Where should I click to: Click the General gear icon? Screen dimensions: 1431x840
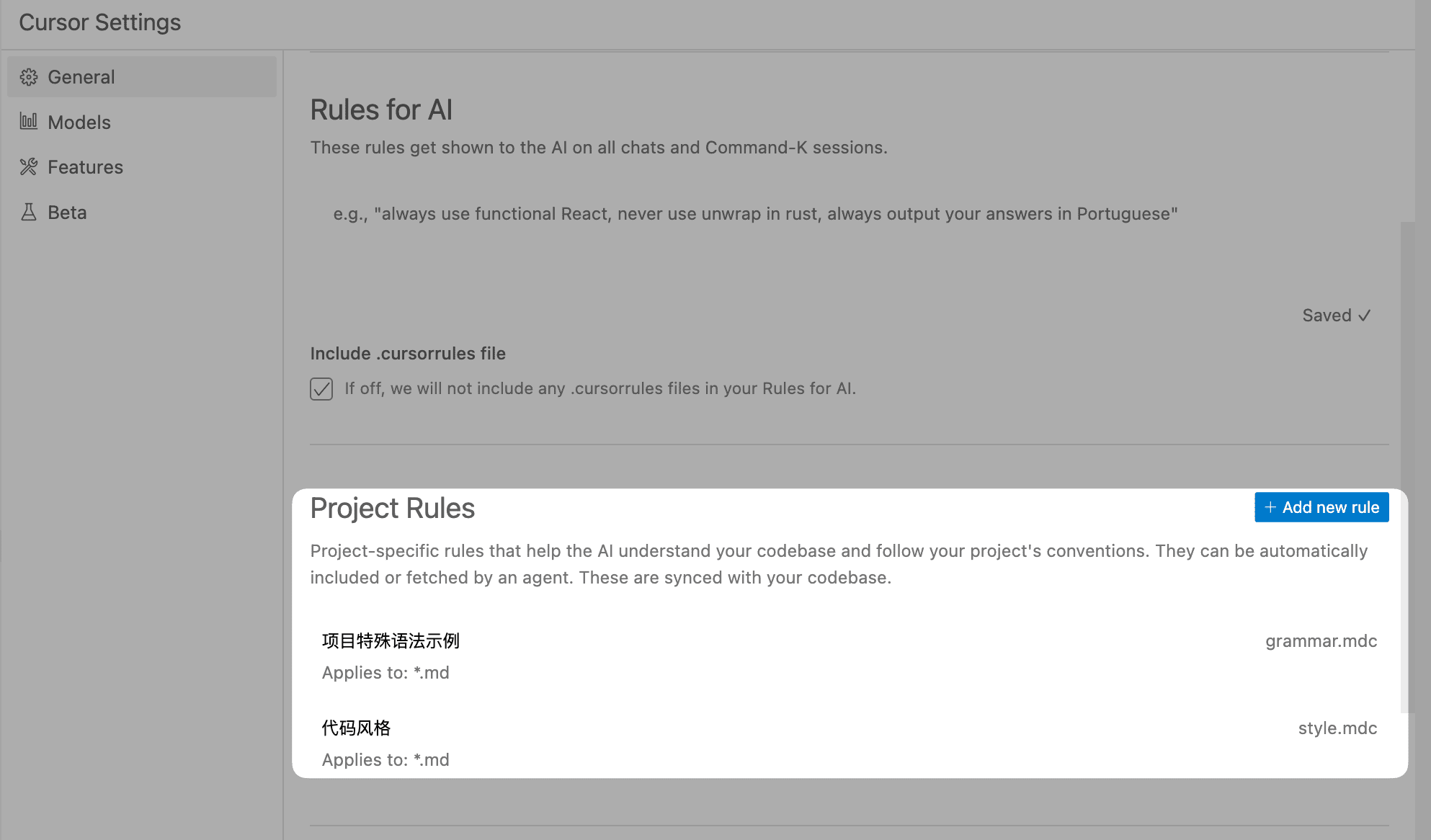tap(29, 77)
